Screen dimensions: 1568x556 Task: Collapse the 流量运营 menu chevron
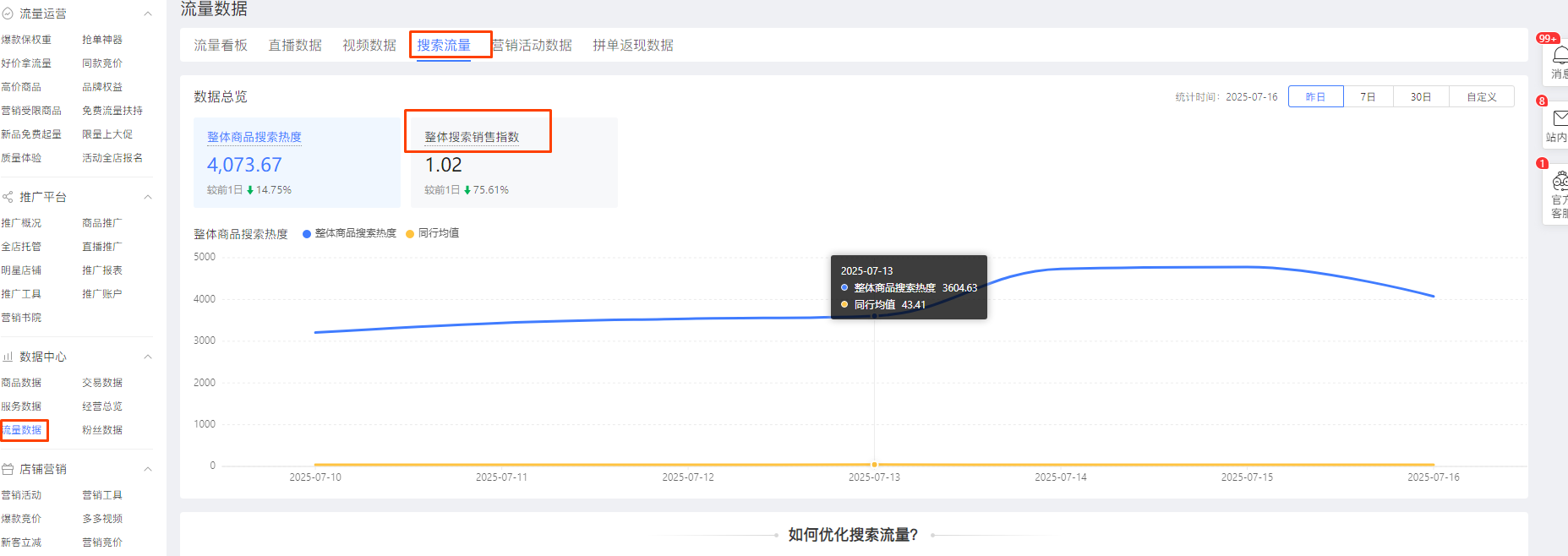[148, 14]
